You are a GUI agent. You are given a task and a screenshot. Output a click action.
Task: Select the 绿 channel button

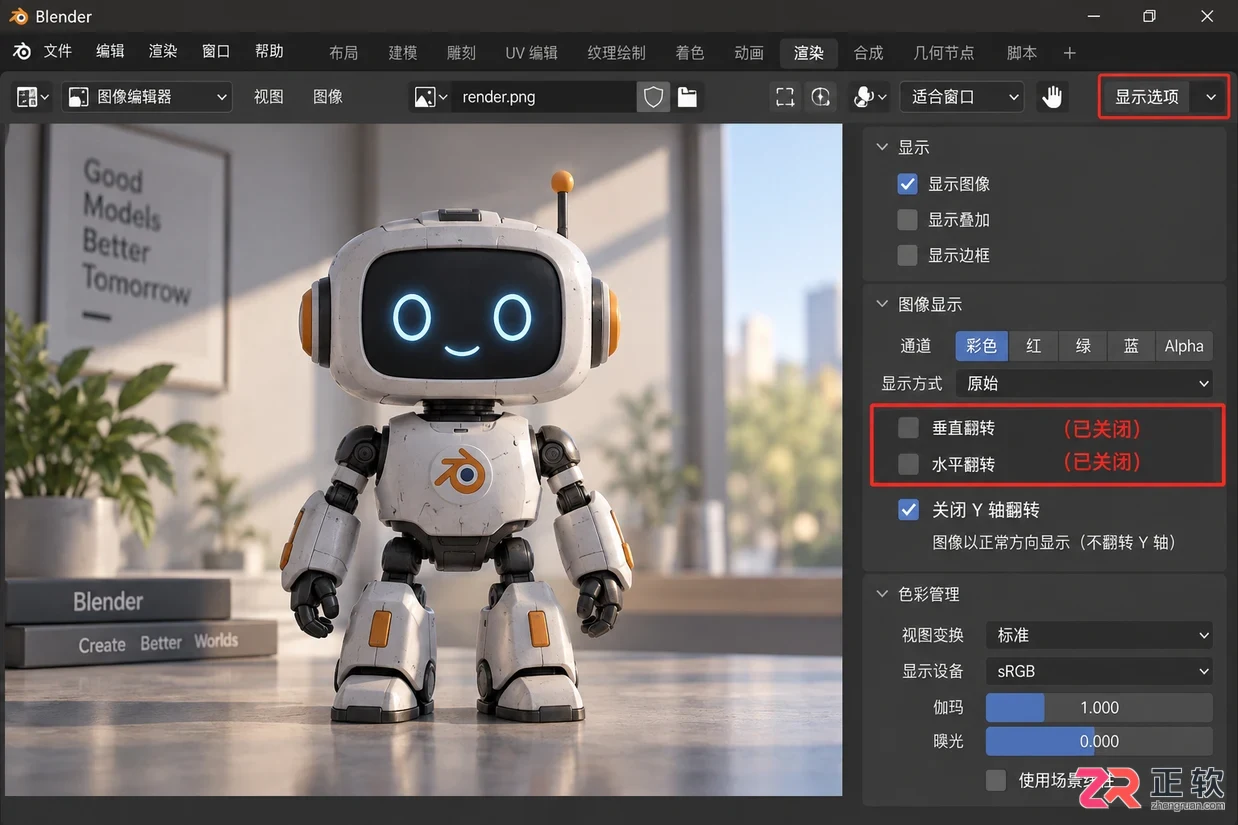[1083, 346]
